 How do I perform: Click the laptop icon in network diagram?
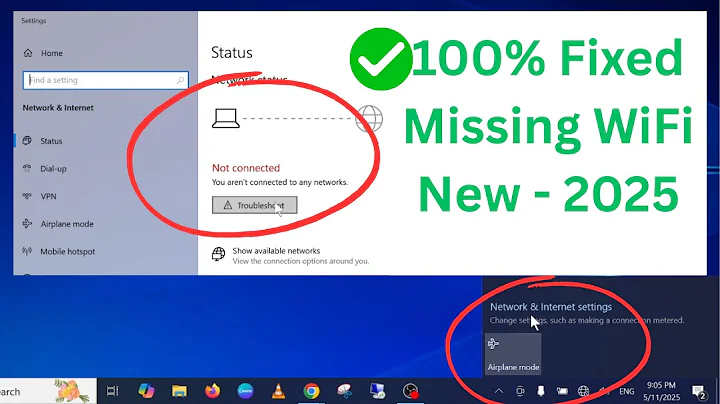[x=225, y=118]
